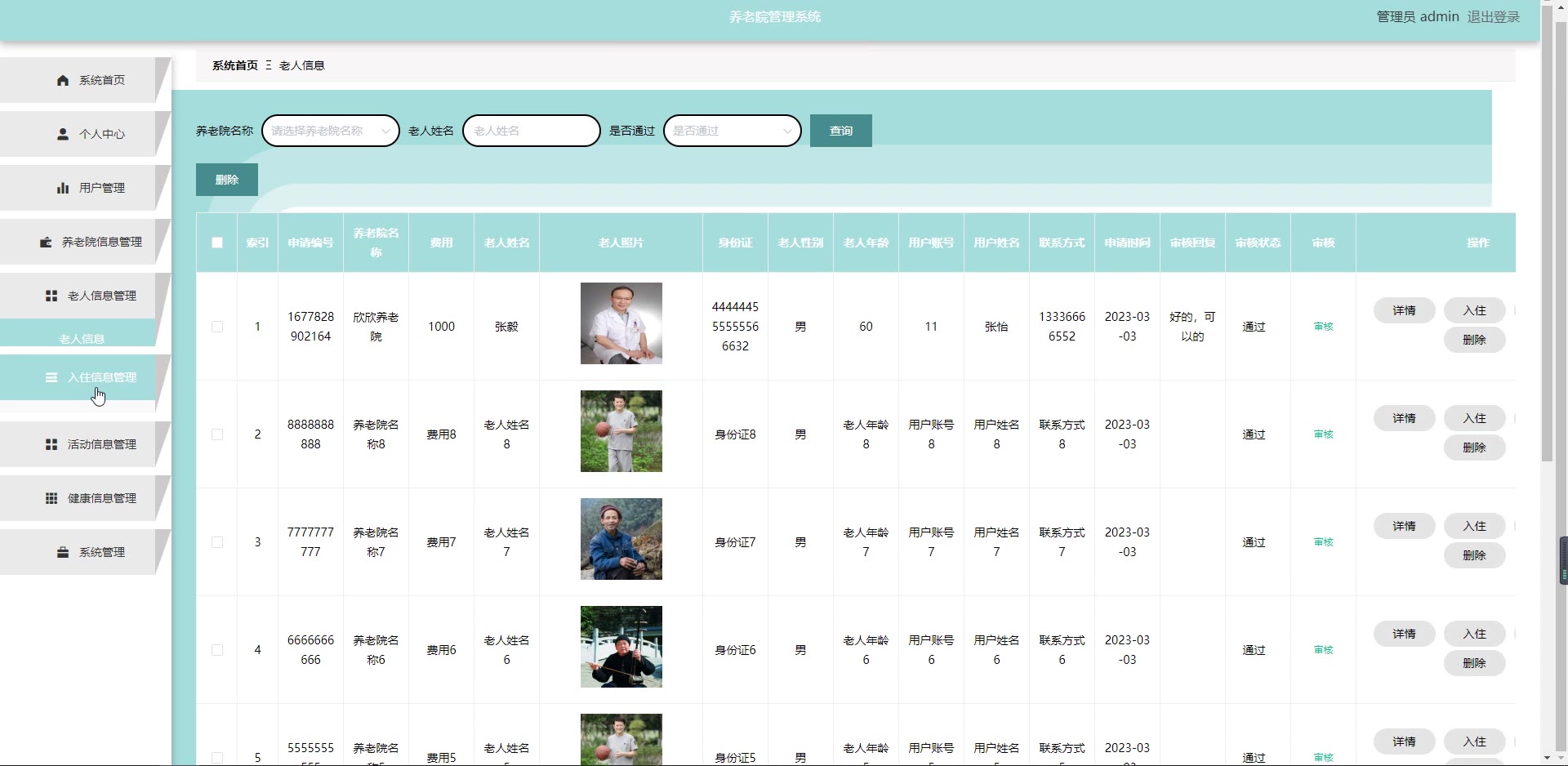Click the bar chart icon for 用户管理
Screen dimensions: 1568x766
63,188
